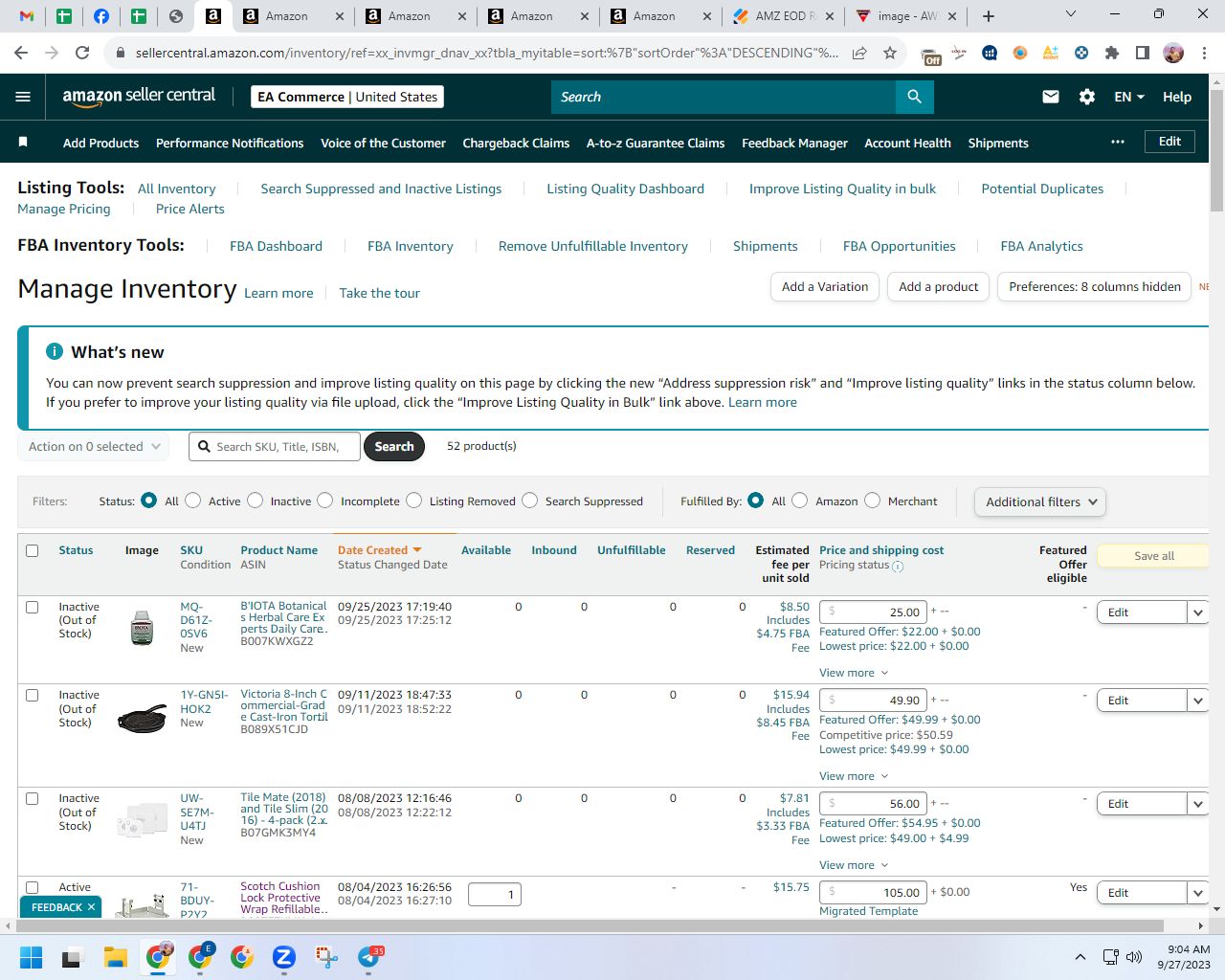This screenshot has height=980, width=1225.
Task: Expand the Additional filters dropdown
Action: (x=1039, y=501)
